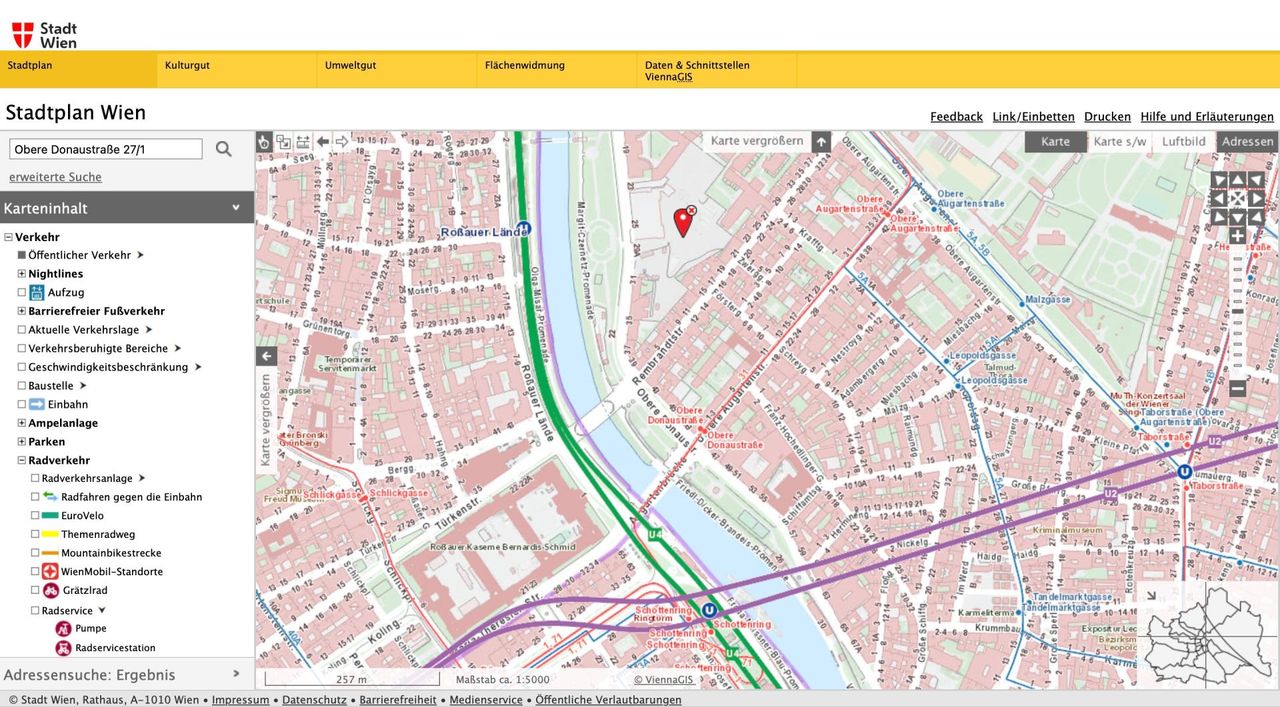
Task: Expand the Nightlines tree node
Action: point(22,274)
